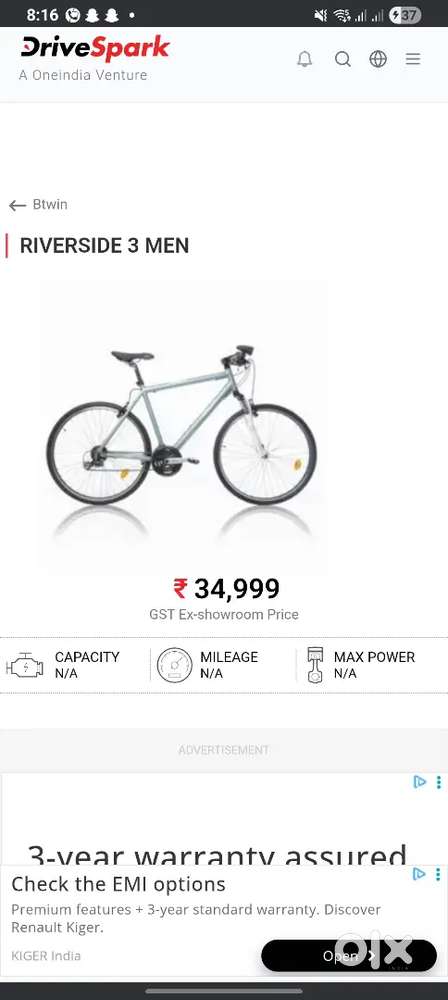The image size is (448, 1000).
Task: Tap the engine capacity icon
Action: (25, 667)
